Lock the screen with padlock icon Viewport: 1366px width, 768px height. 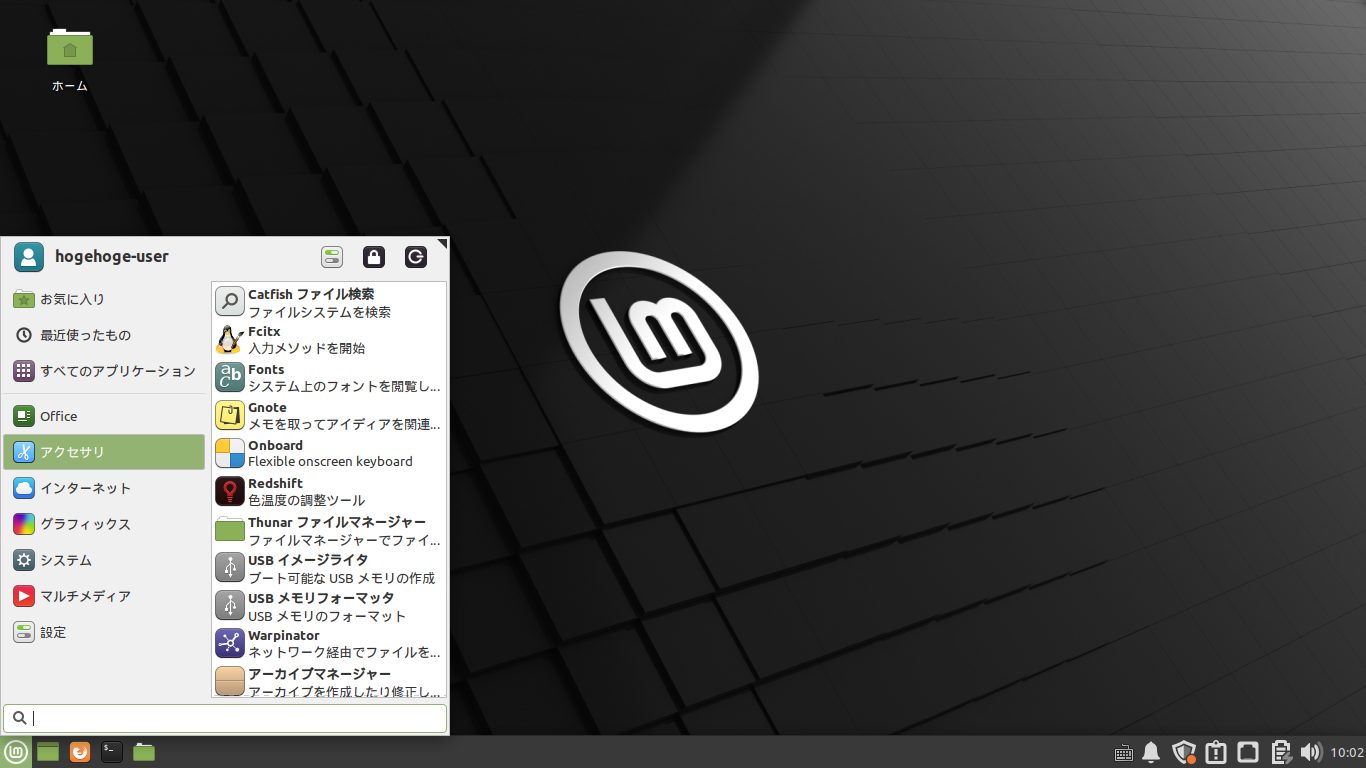[374, 257]
